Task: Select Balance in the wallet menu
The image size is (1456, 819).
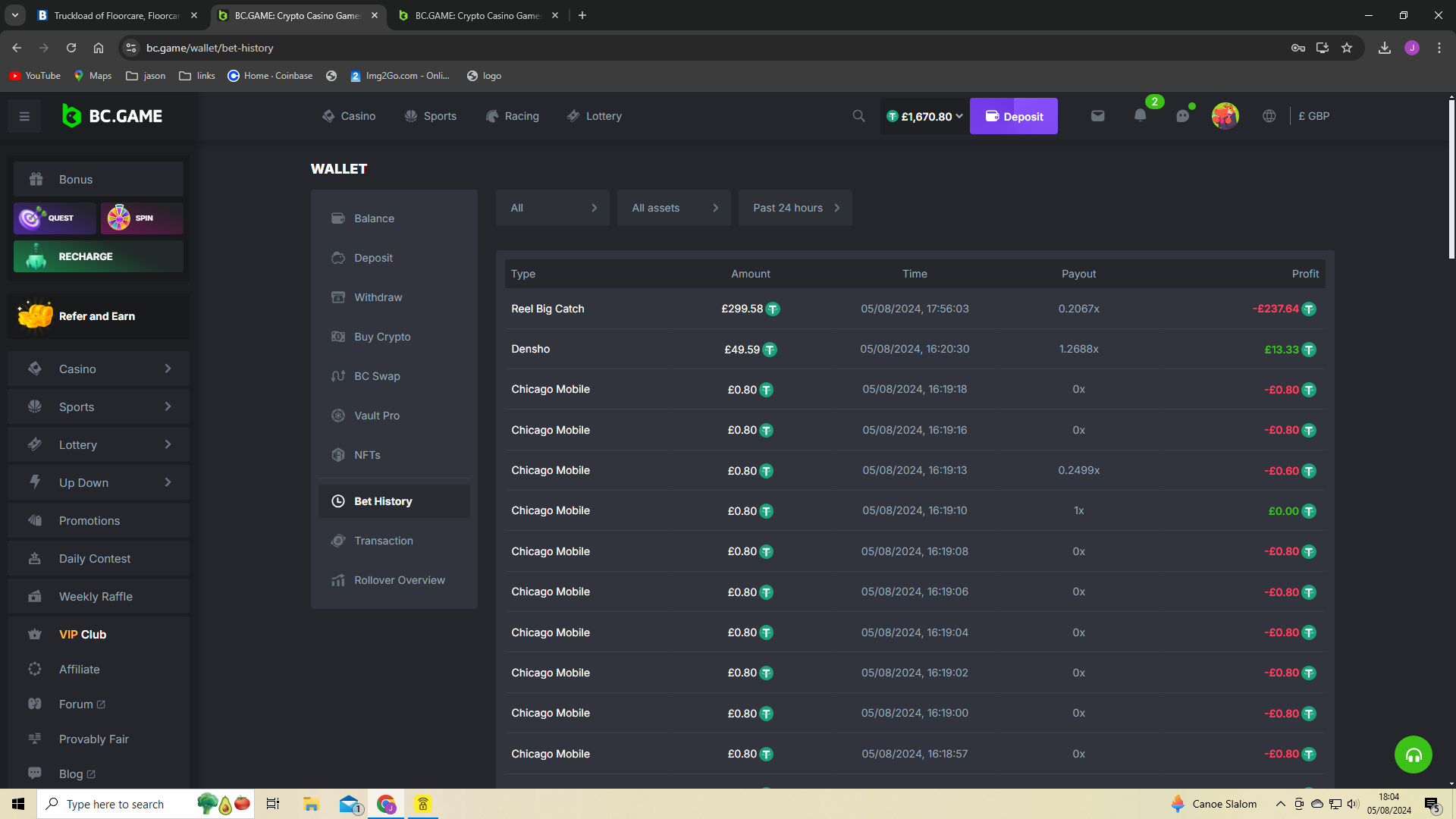Action: [394, 218]
